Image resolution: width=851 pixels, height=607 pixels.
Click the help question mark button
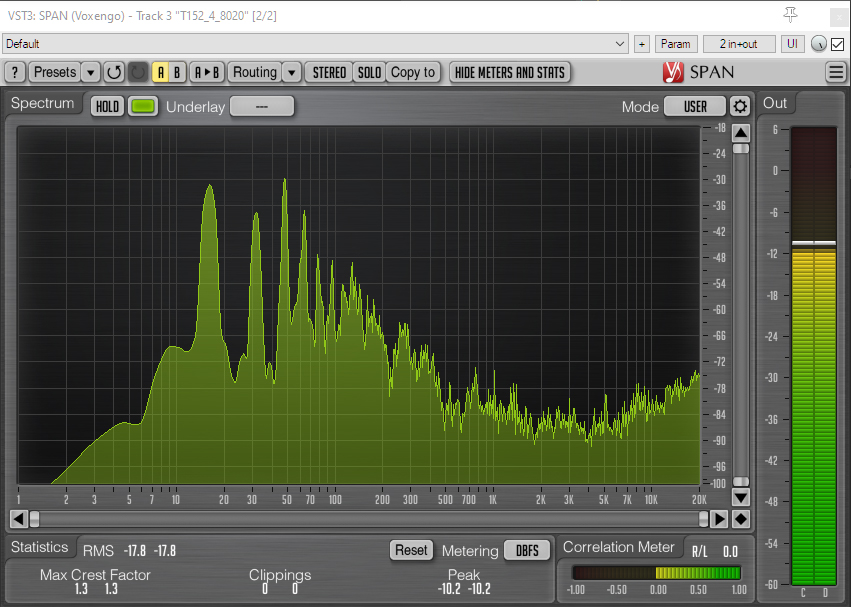pyautogui.click(x=15, y=72)
